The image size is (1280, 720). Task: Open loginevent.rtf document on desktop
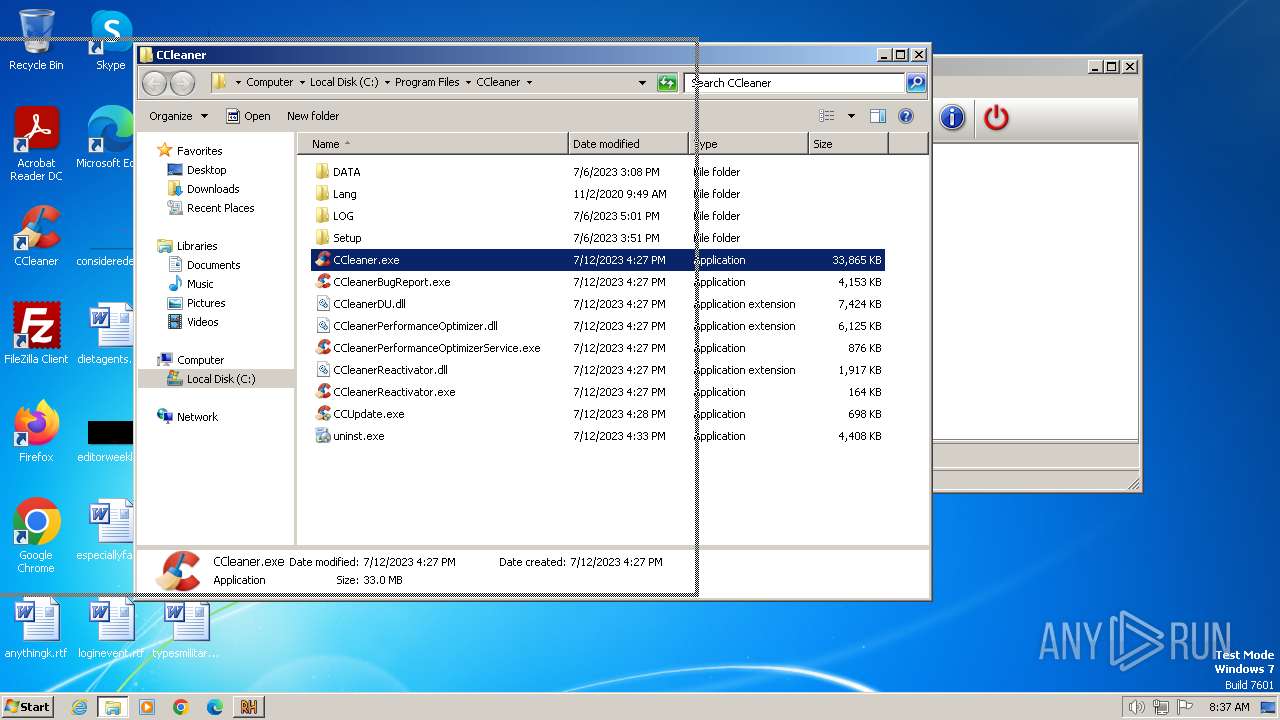click(110, 629)
